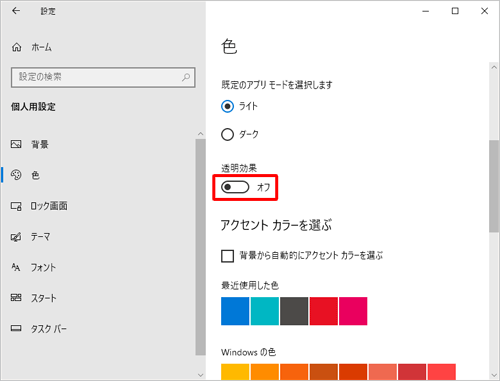
Task: Minimize the settings window
Action: 426,11
